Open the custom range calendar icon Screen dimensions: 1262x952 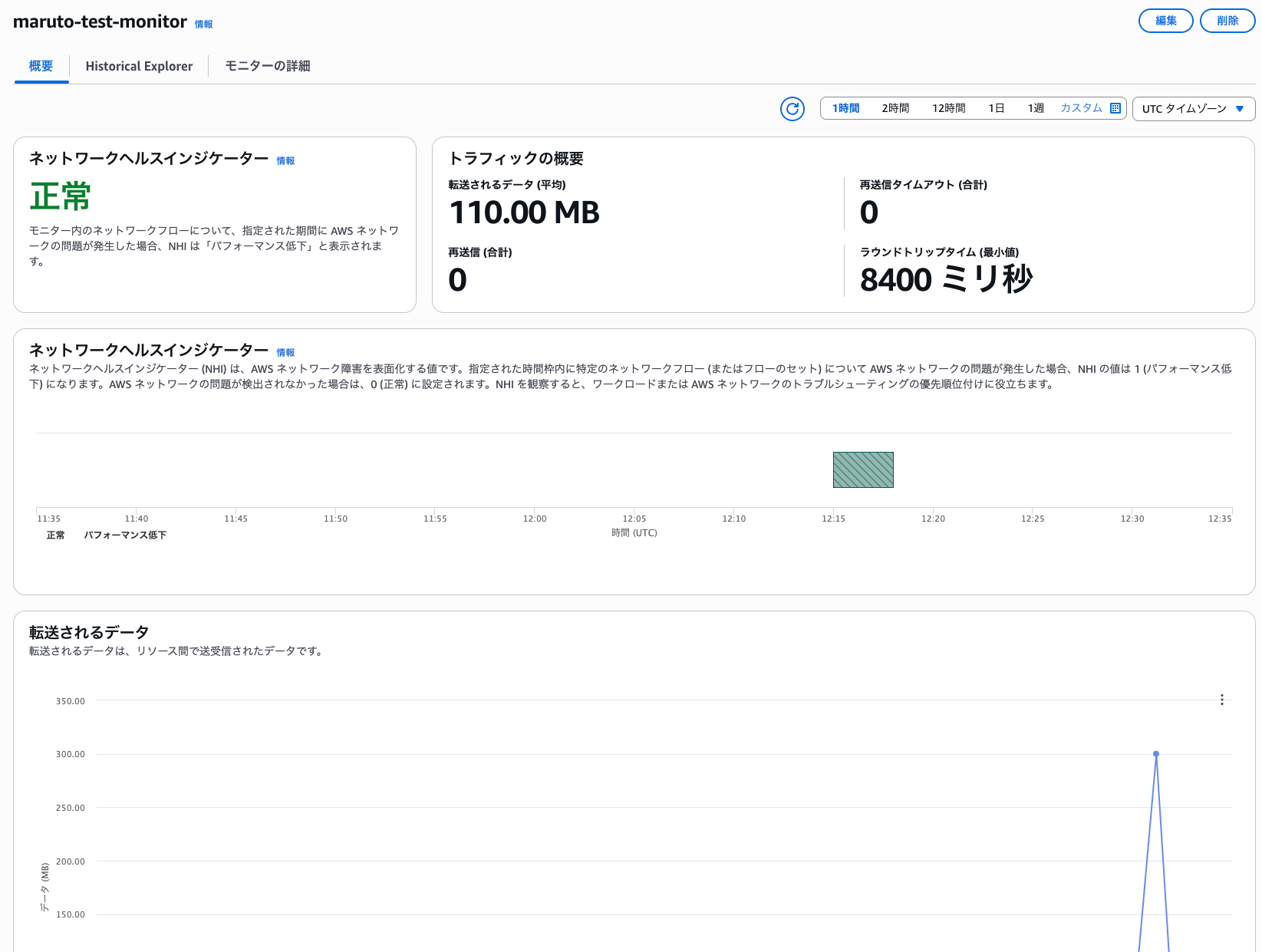point(1115,108)
